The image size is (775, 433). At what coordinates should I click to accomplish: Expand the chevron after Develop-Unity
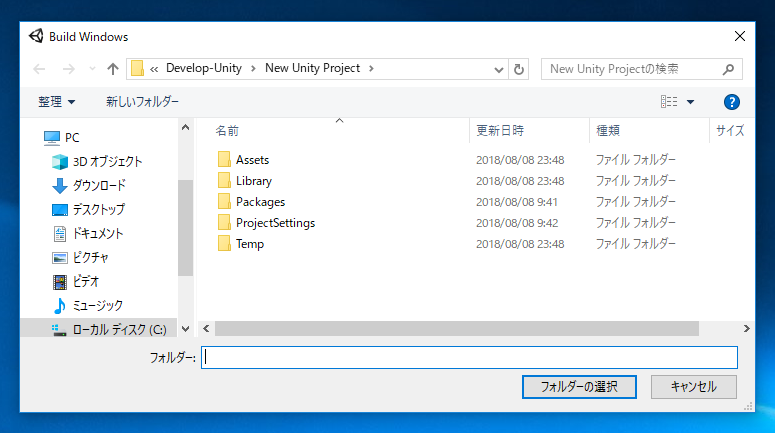253,69
